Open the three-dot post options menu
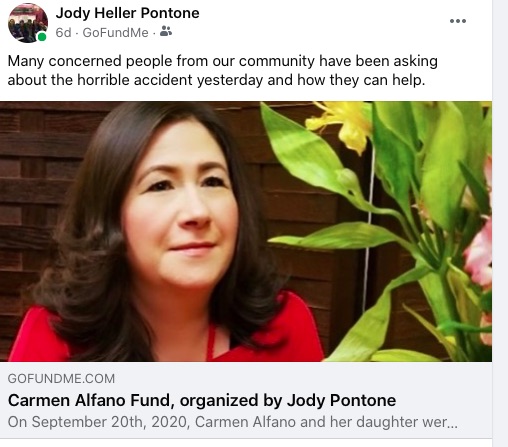The height and width of the screenshot is (447, 508). tap(458, 21)
